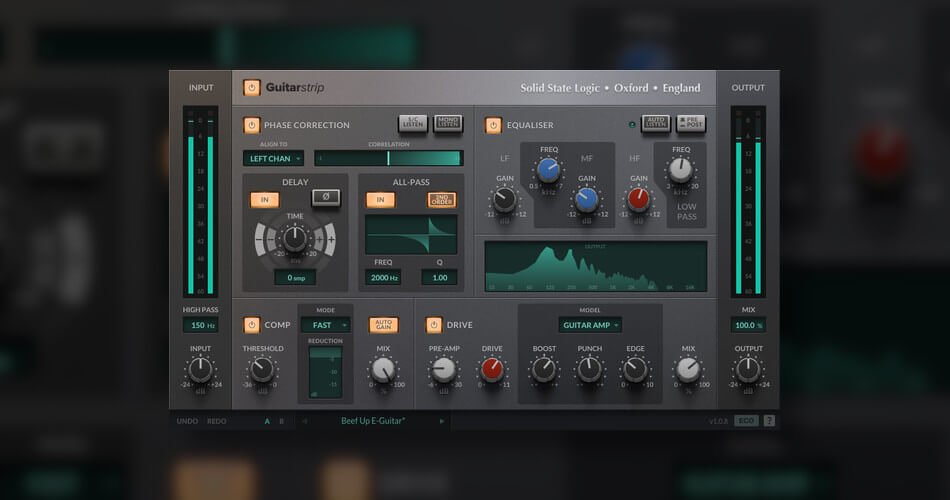Expand the compressor Mode Fast dropdown
The height and width of the screenshot is (500, 950).
coord(326,324)
